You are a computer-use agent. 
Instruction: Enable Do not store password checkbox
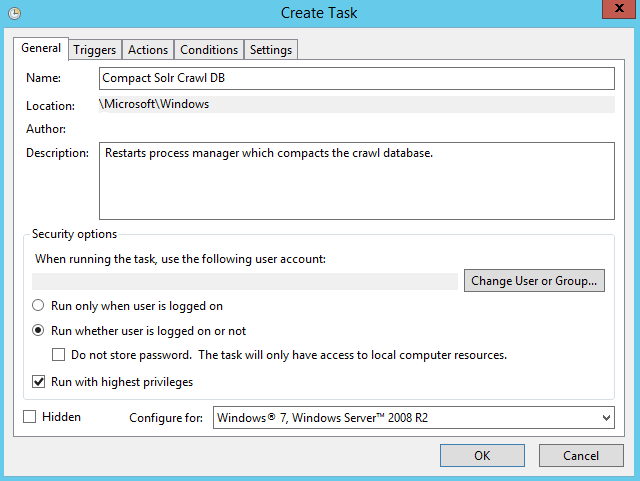coord(58,354)
